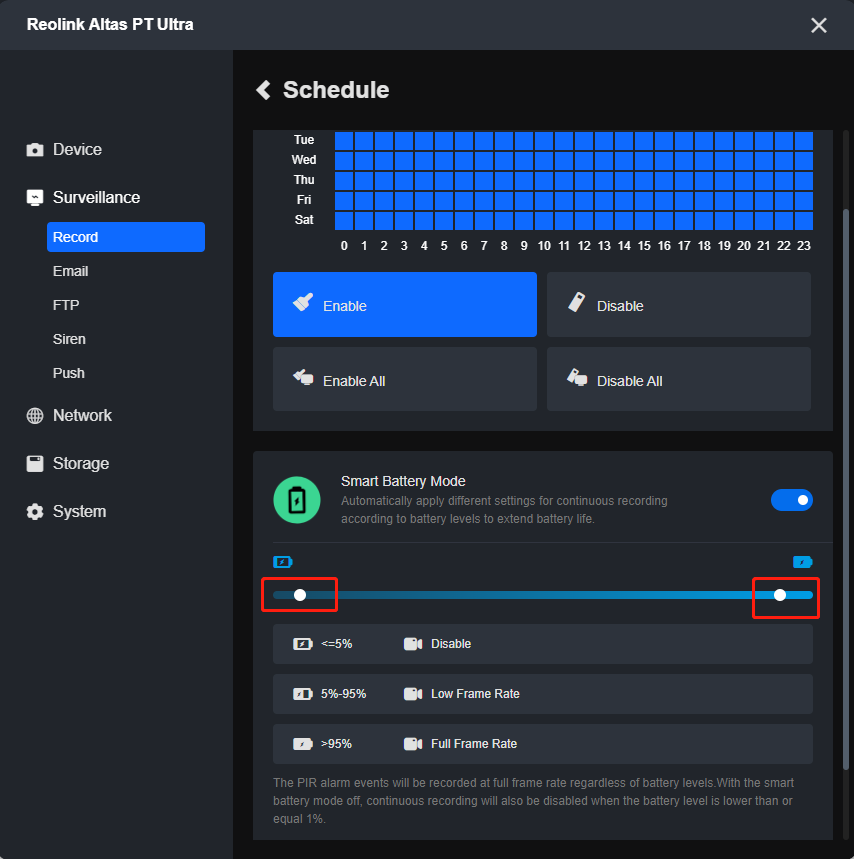854x859 pixels.
Task: Click the "<=5%" battery level text
Action: pos(336,644)
